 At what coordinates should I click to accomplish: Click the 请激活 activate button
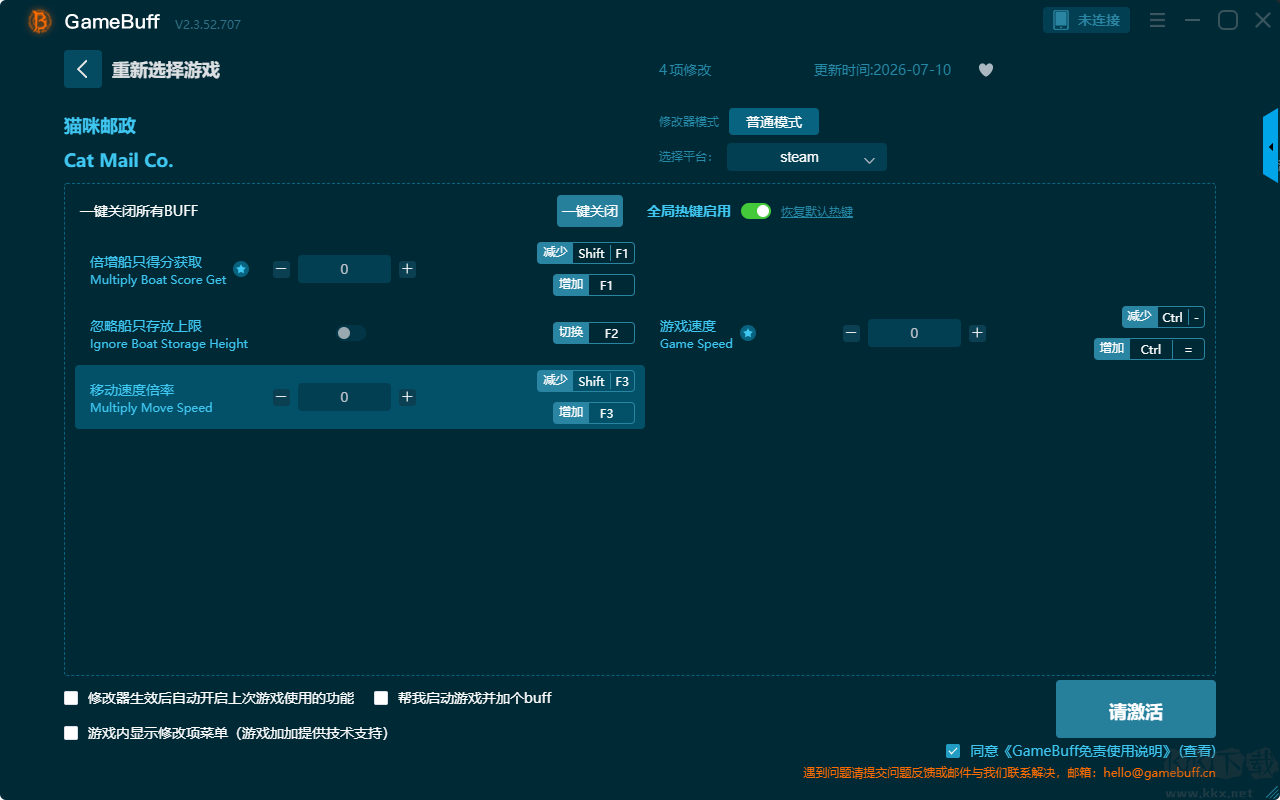[1136, 709]
